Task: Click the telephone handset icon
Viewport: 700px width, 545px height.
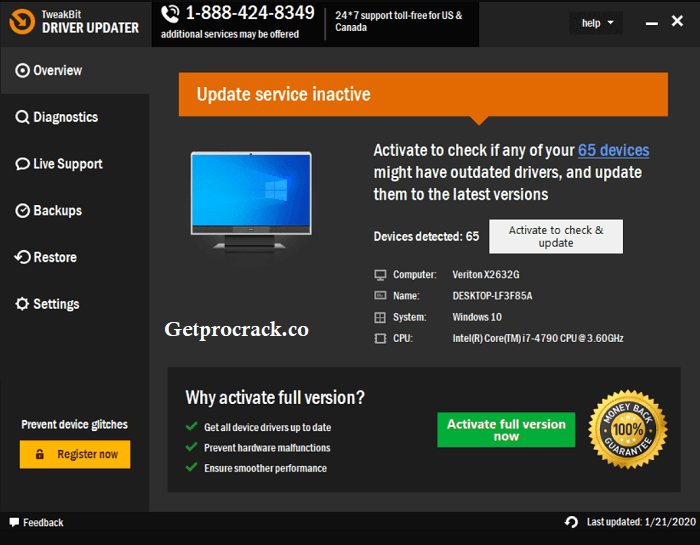Action: click(x=170, y=14)
